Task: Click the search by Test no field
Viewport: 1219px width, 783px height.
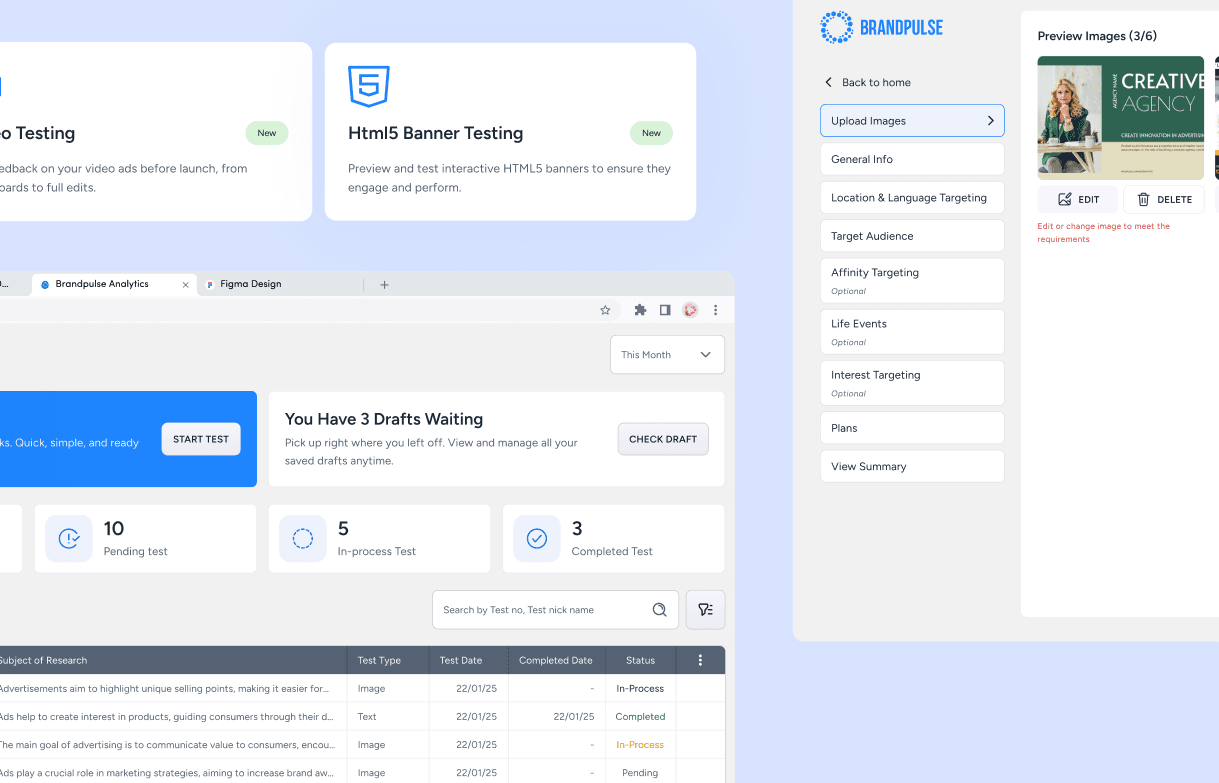Action: [555, 610]
